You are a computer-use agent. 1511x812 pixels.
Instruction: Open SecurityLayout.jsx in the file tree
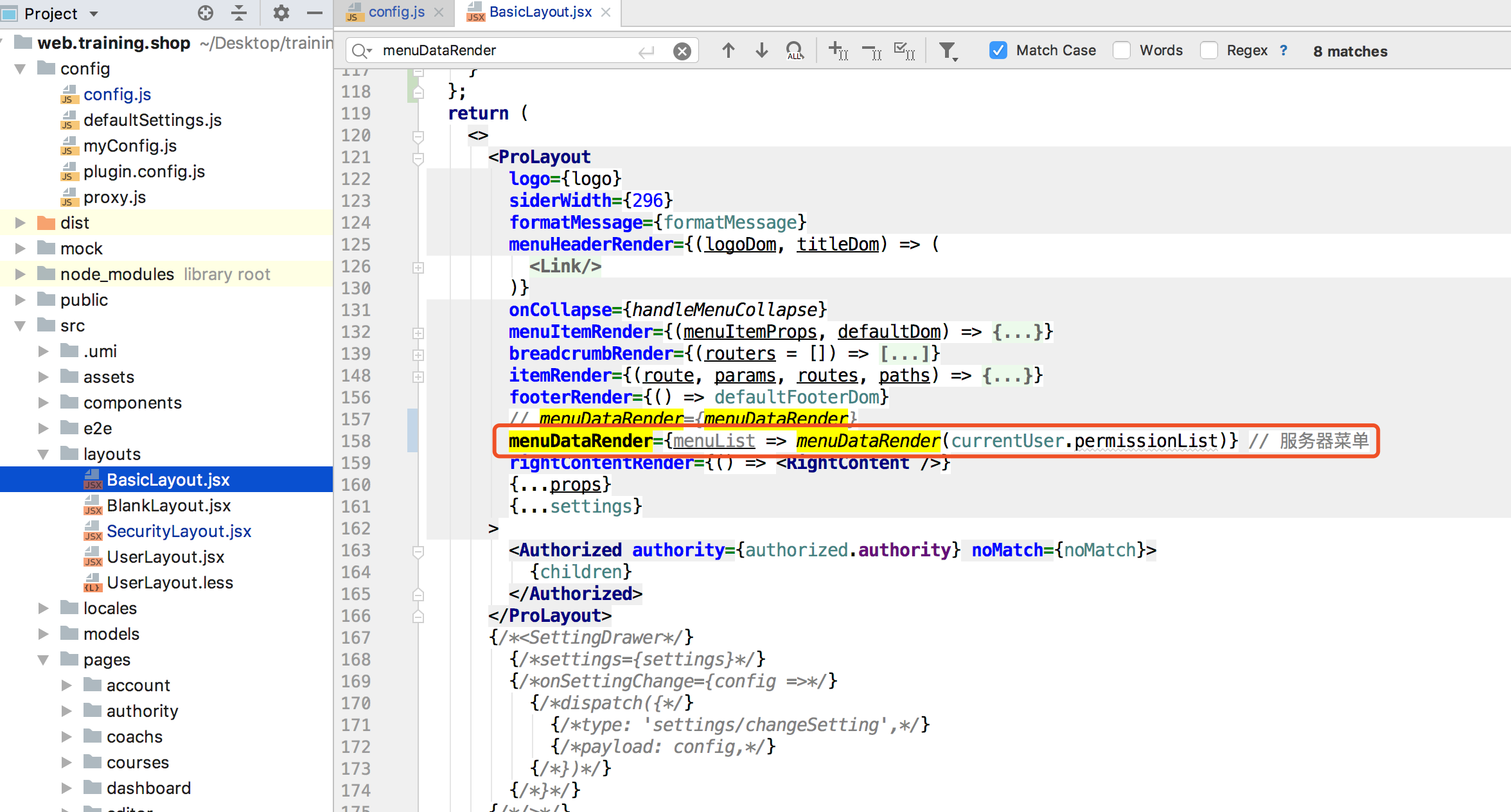179,531
